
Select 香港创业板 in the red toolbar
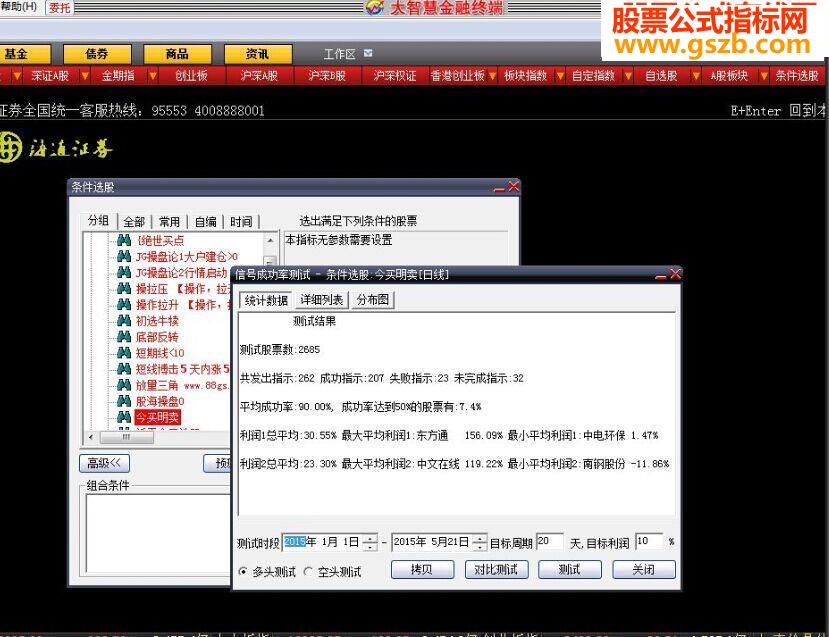coord(457,76)
